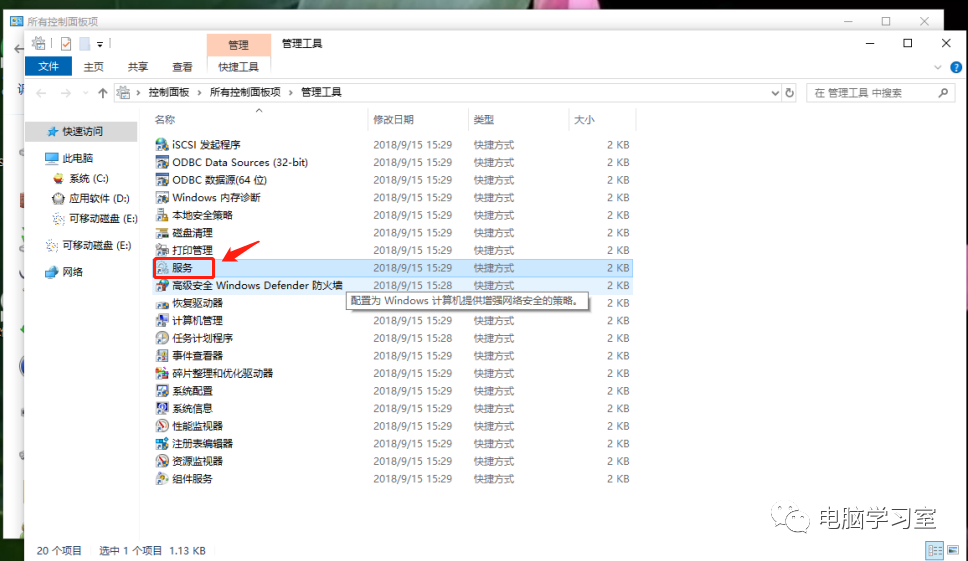Click the refresh button beside address bar
The image size is (968, 561).
[789, 93]
